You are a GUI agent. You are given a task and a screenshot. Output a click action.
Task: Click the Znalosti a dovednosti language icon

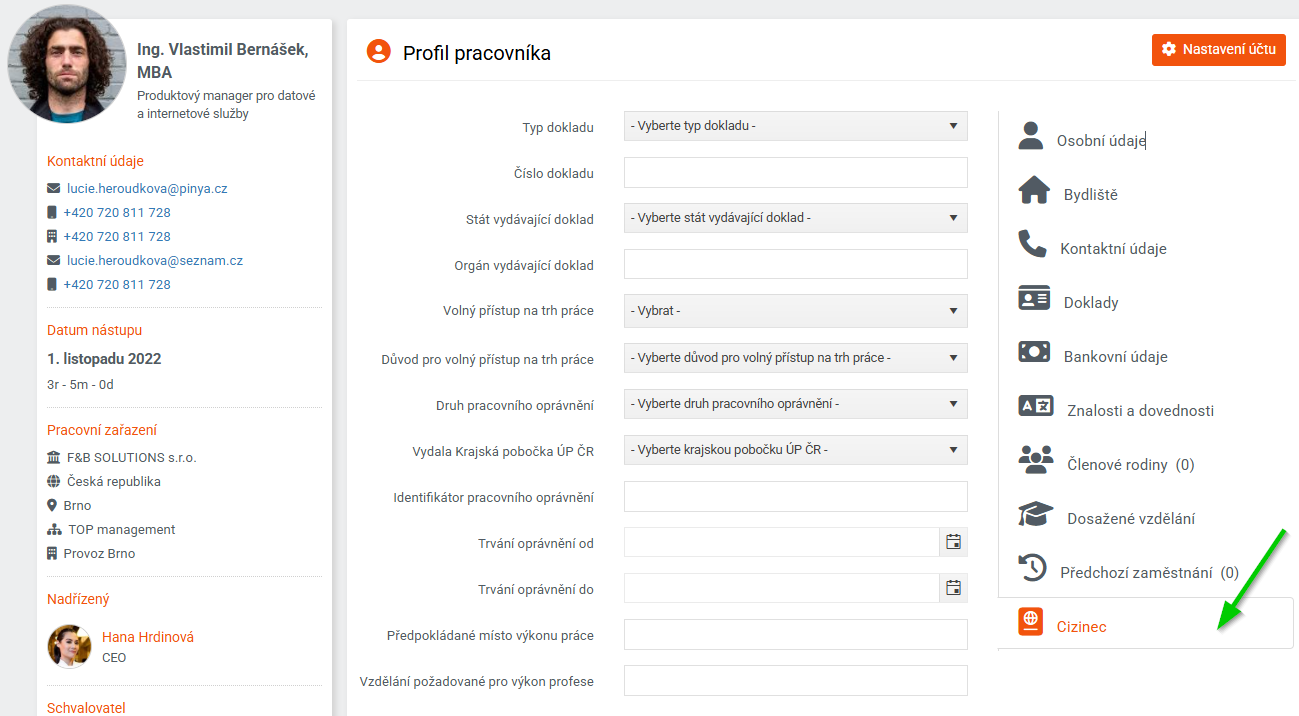(x=1035, y=406)
